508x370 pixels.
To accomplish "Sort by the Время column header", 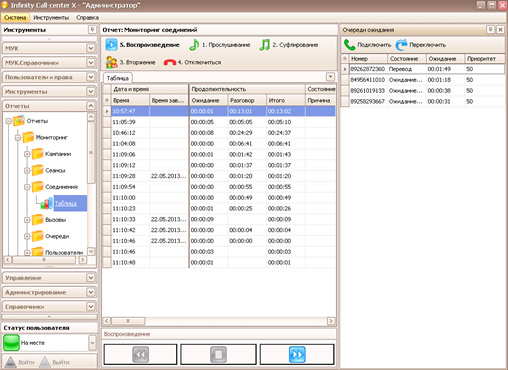I will tap(130, 100).
